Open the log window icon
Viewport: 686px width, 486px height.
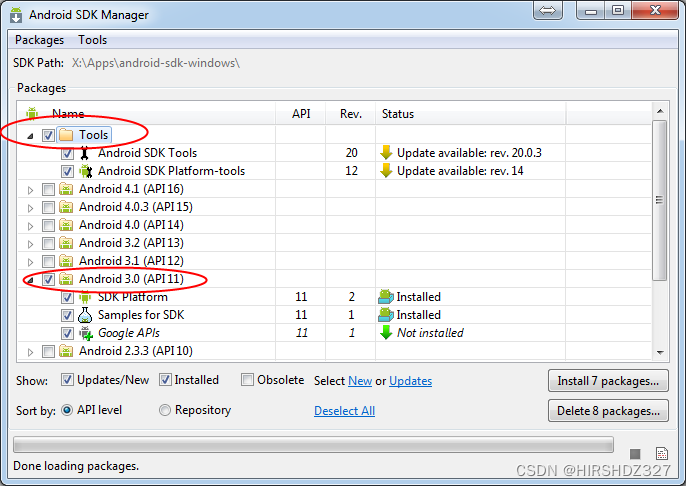point(662,454)
